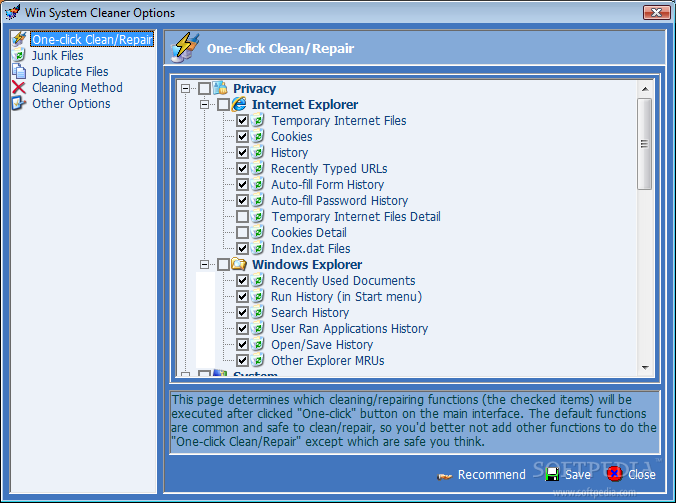This screenshot has height=503, width=676.
Task: Uncheck the Cookies checkbox
Action: (242, 136)
